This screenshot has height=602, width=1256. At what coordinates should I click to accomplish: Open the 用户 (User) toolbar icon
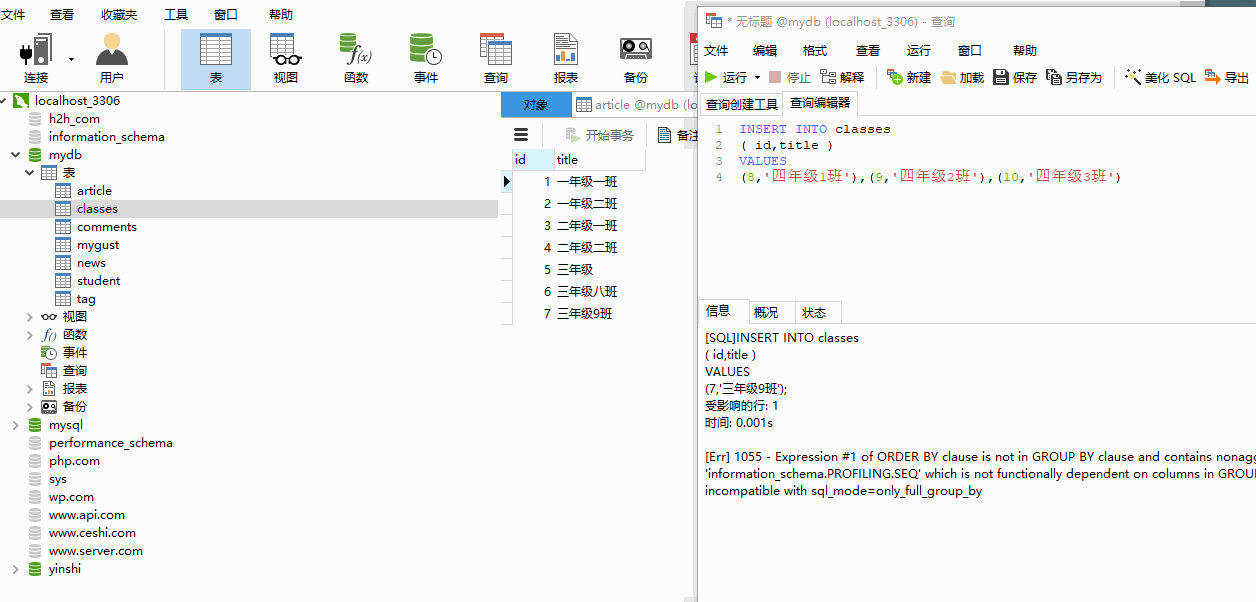(112, 58)
